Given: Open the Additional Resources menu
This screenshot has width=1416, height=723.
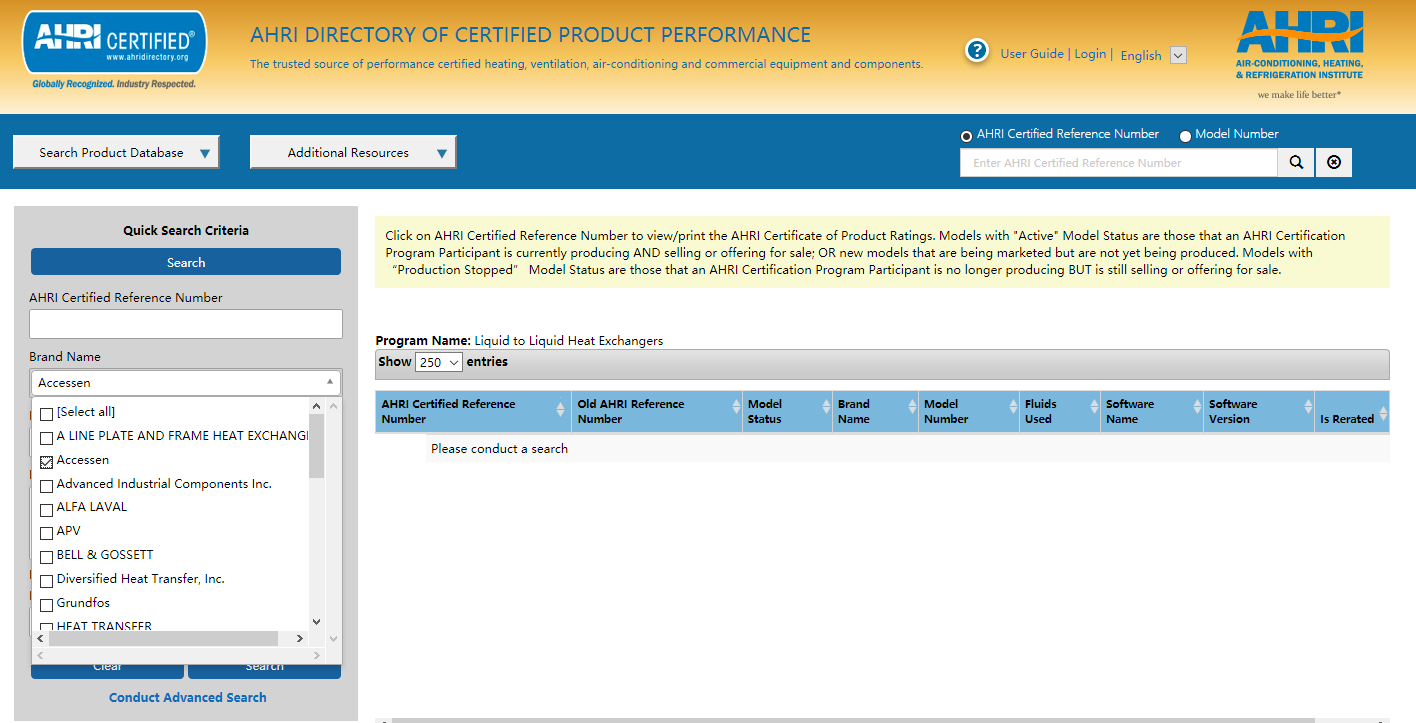Looking at the screenshot, I should tap(353, 153).
